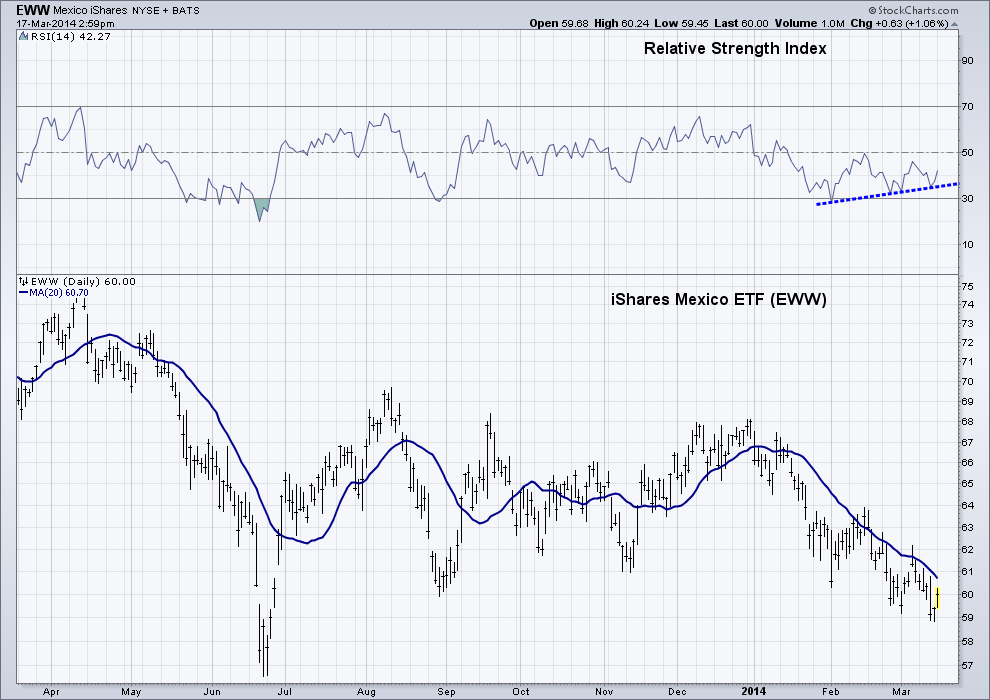This screenshot has height=700, width=990.
Task: Click the Jul label on the date axis
Action: tap(286, 692)
